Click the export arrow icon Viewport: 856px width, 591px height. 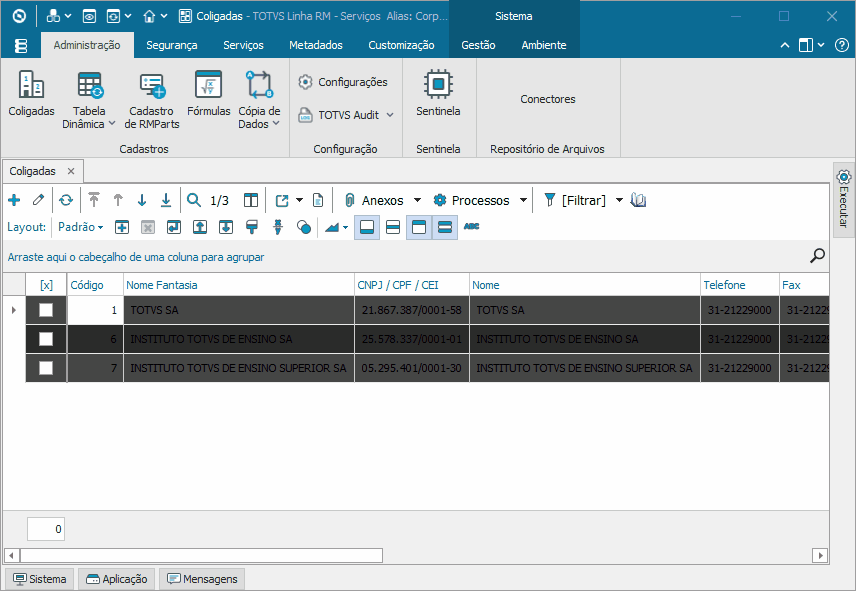pos(282,200)
